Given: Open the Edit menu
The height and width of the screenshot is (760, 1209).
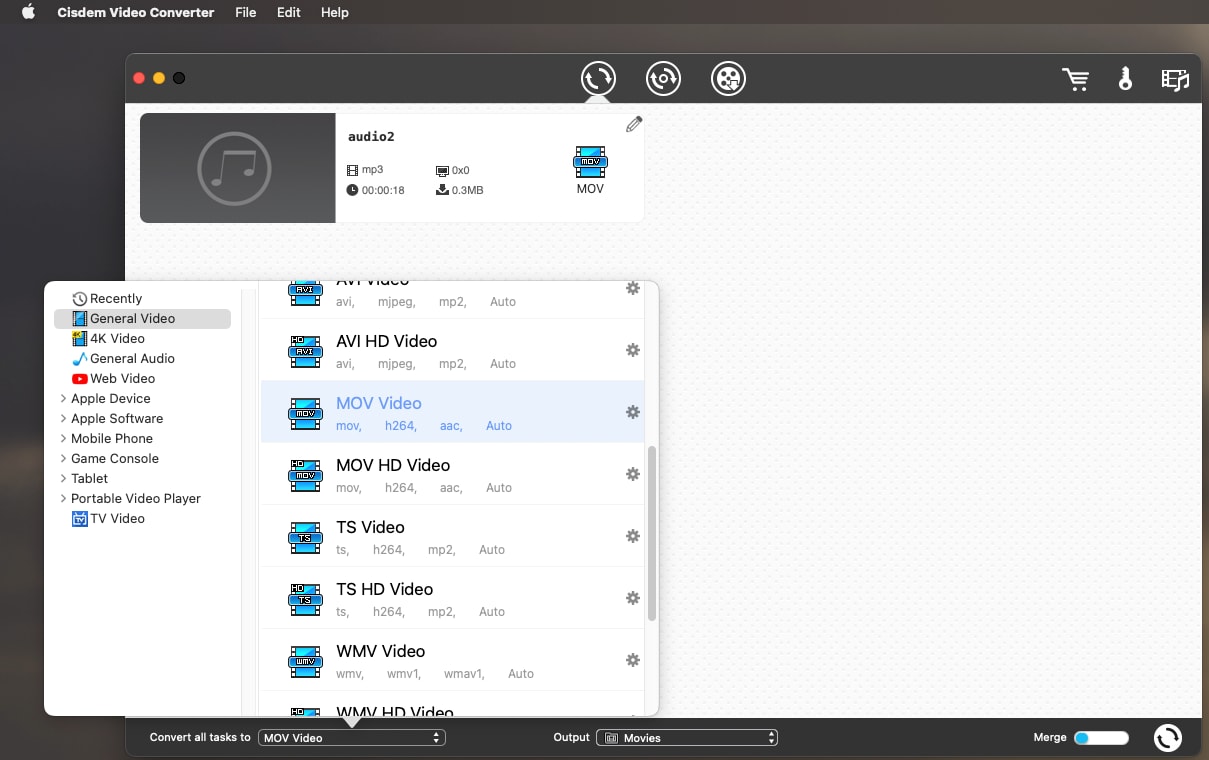Looking at the screenshot, I should point(289,12).
